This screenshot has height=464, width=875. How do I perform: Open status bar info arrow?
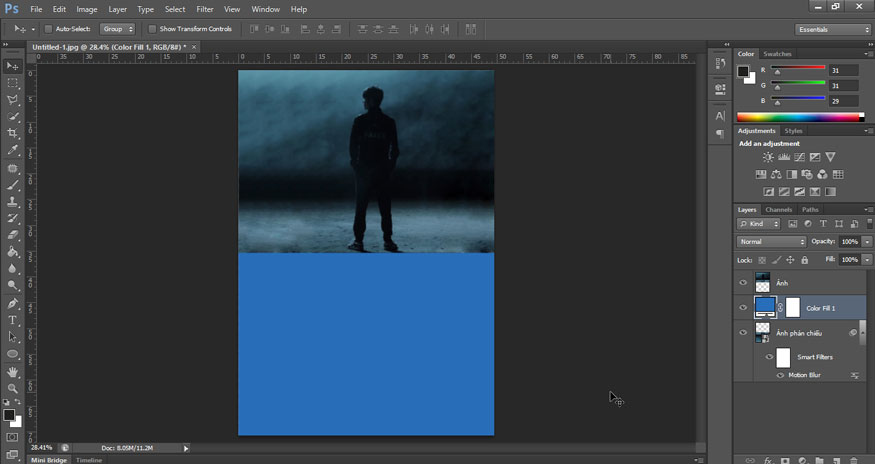pyautogui.click(x=186, y=448)
